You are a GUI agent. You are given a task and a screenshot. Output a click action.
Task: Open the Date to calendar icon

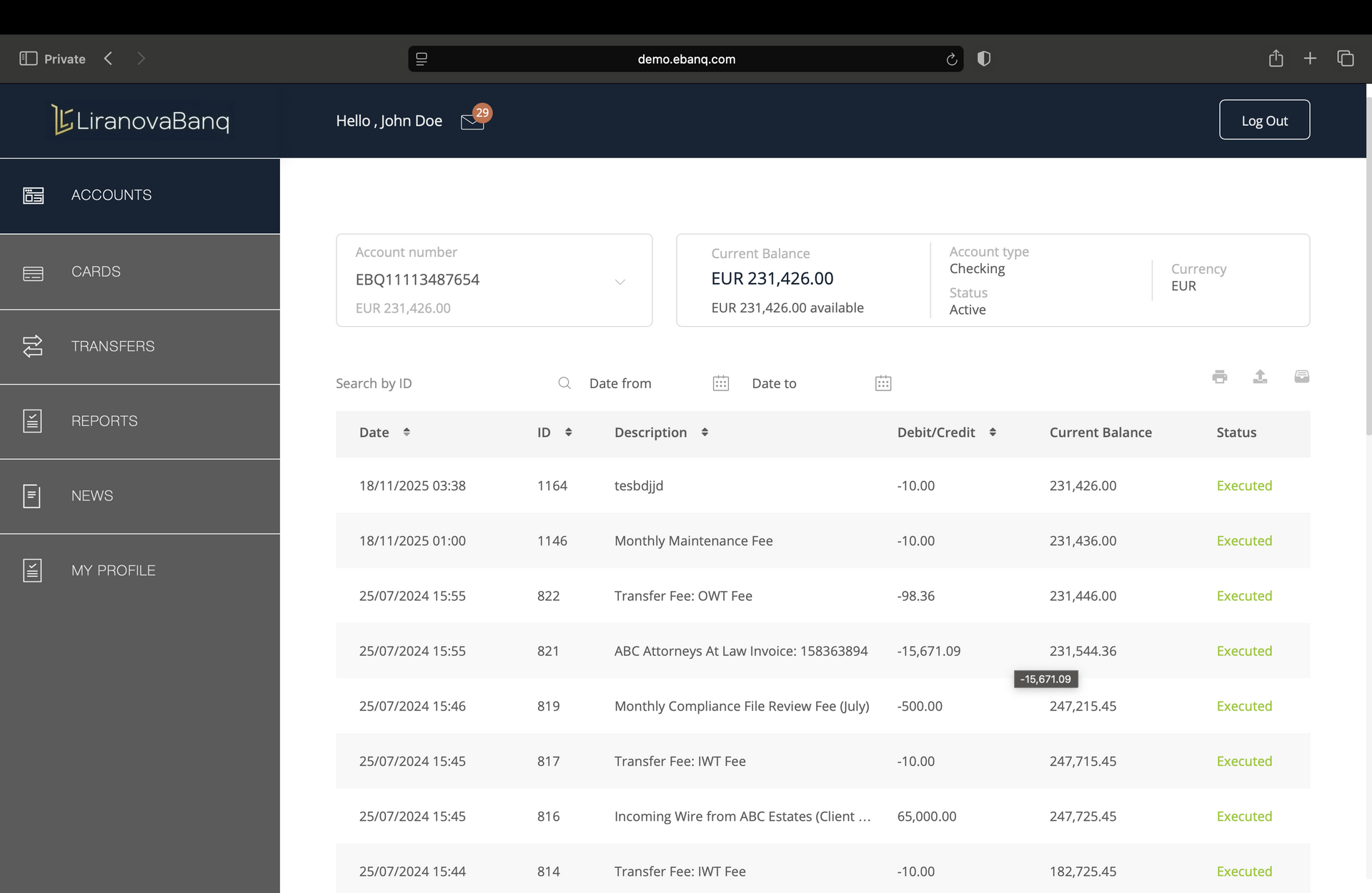point(883,383)
